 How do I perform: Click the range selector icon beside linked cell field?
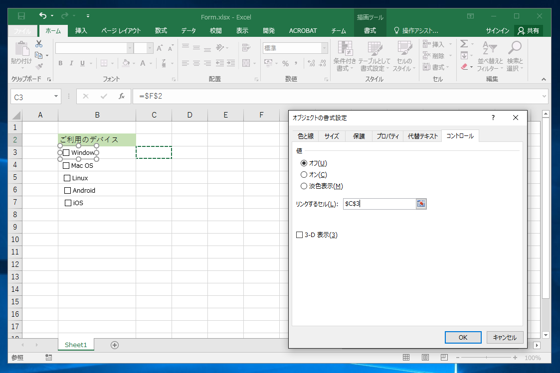[x=421, y=204]
